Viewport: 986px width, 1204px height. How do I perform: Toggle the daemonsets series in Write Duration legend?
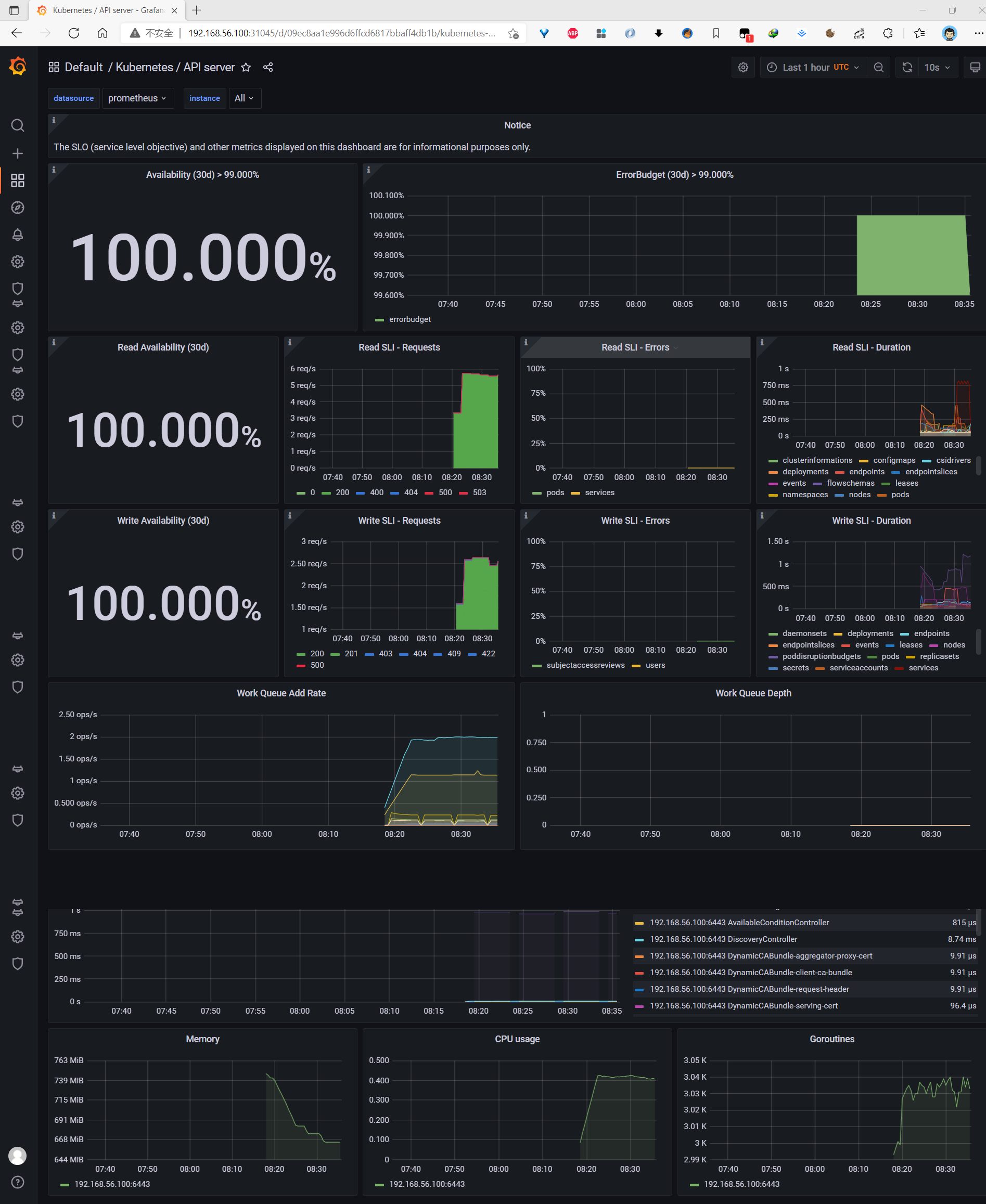(804, 633)
